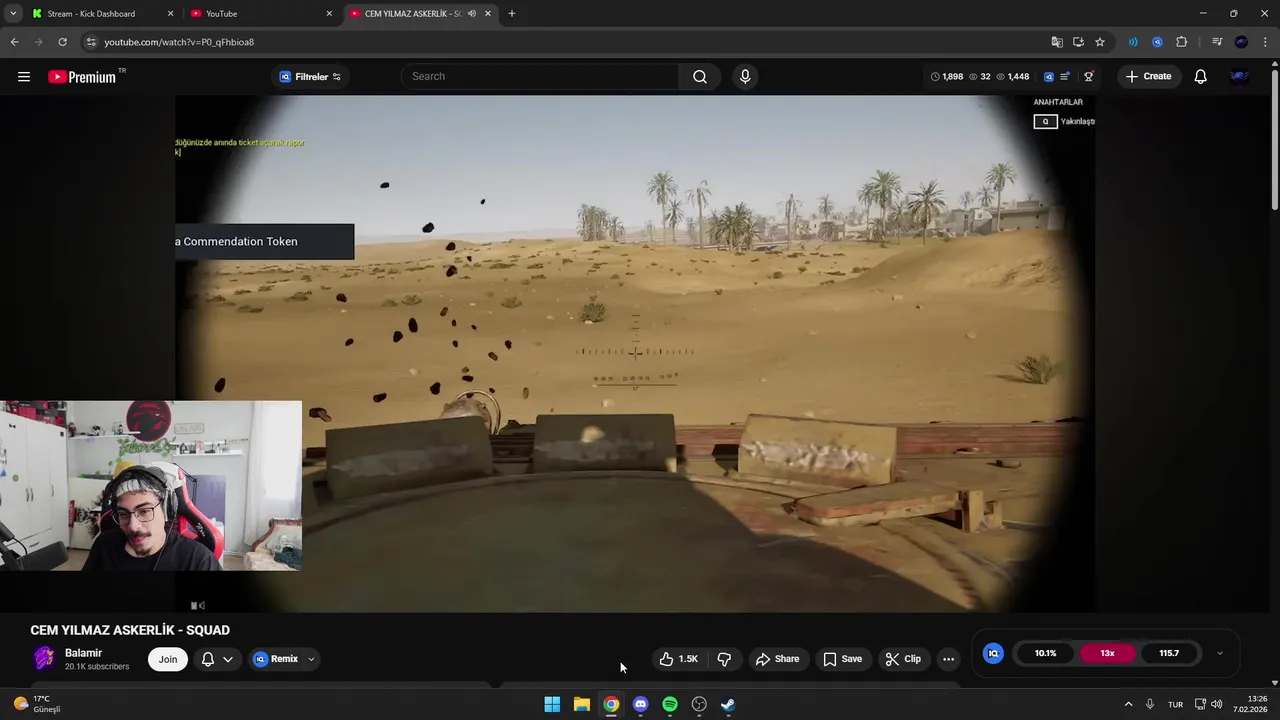
Task: Open Discord from the taskbar
Action: coord(641,704)
